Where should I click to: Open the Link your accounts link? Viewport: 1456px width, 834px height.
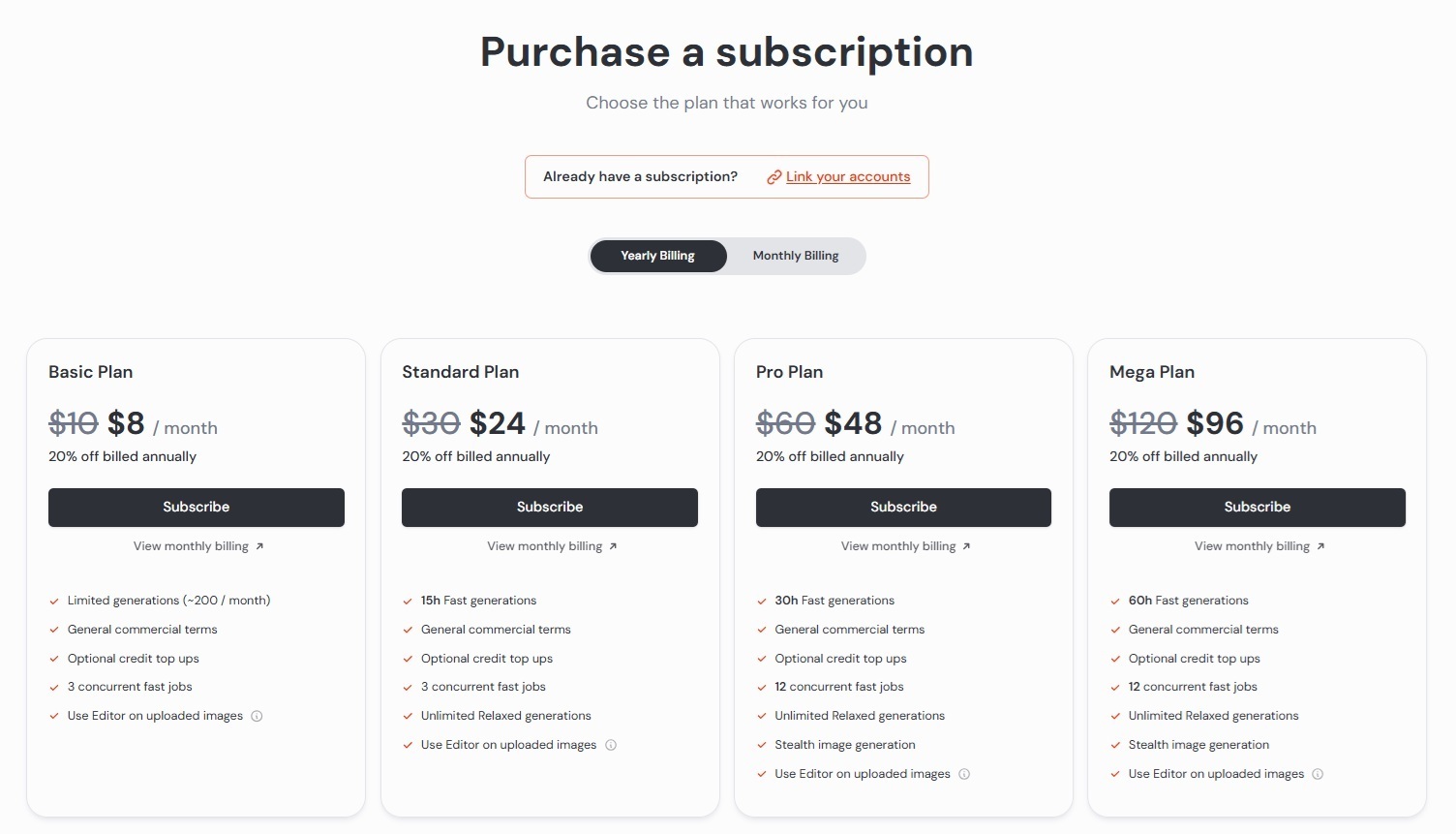[x=848, y=177]
